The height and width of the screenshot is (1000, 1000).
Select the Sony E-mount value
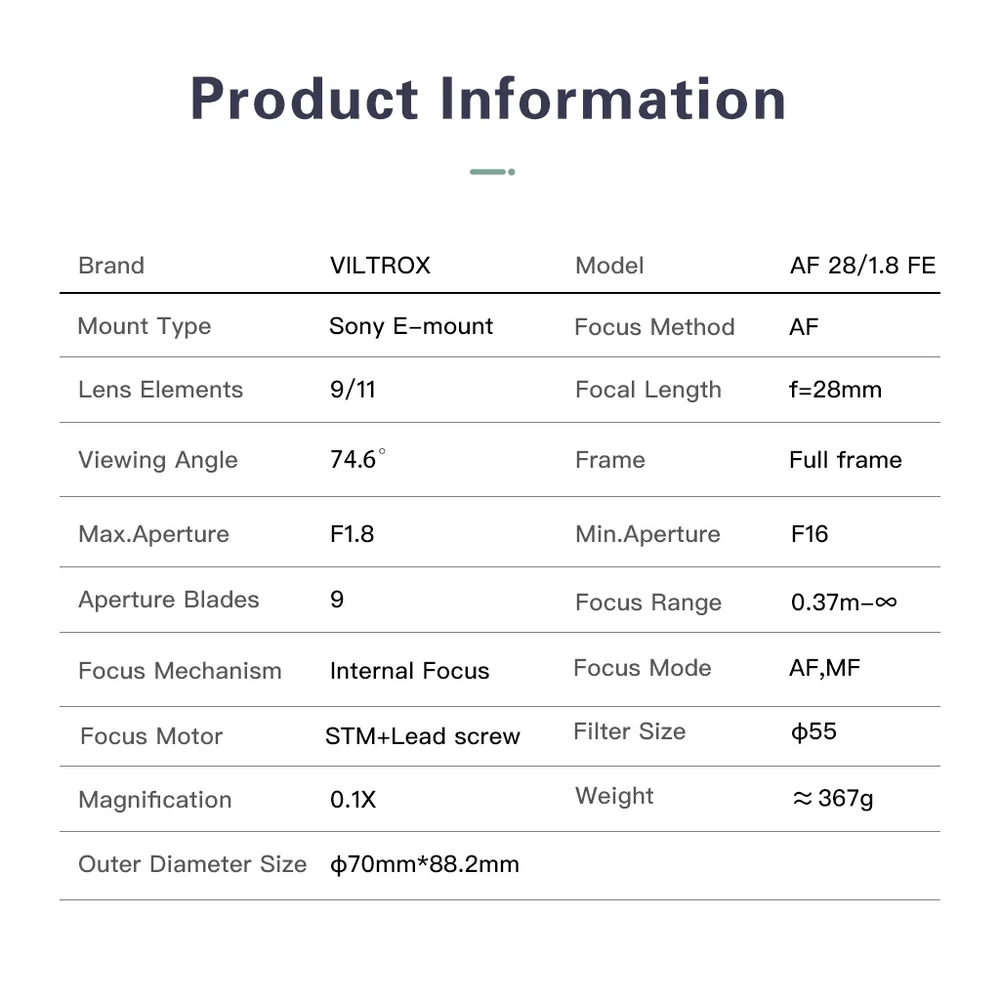(x=411, y=327)
